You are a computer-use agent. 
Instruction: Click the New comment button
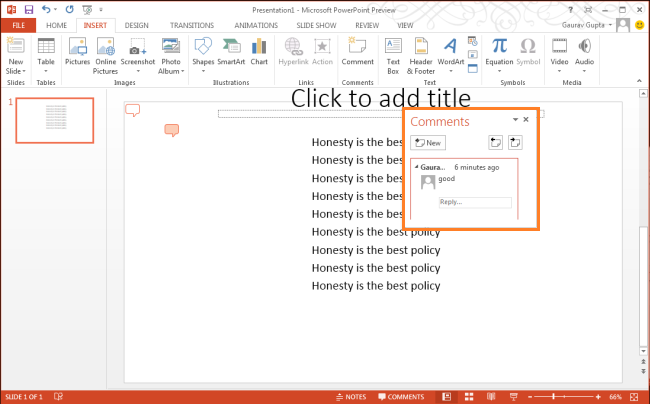click(428, 143)
